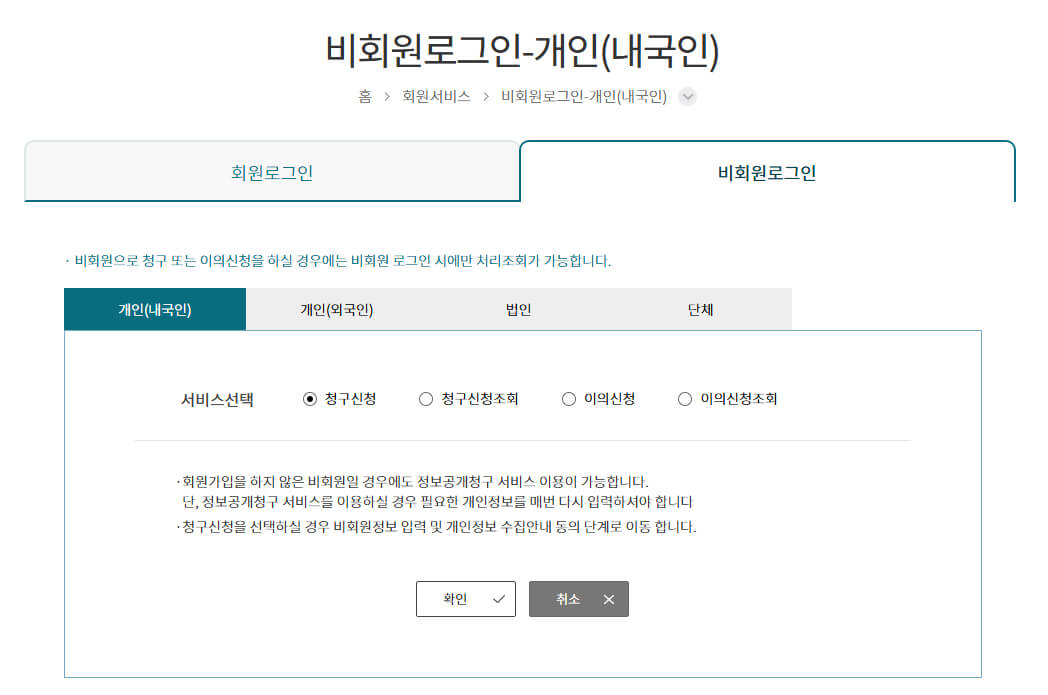Click the circular chevron icon after the breadcrumb

click(x=687, y=97)
